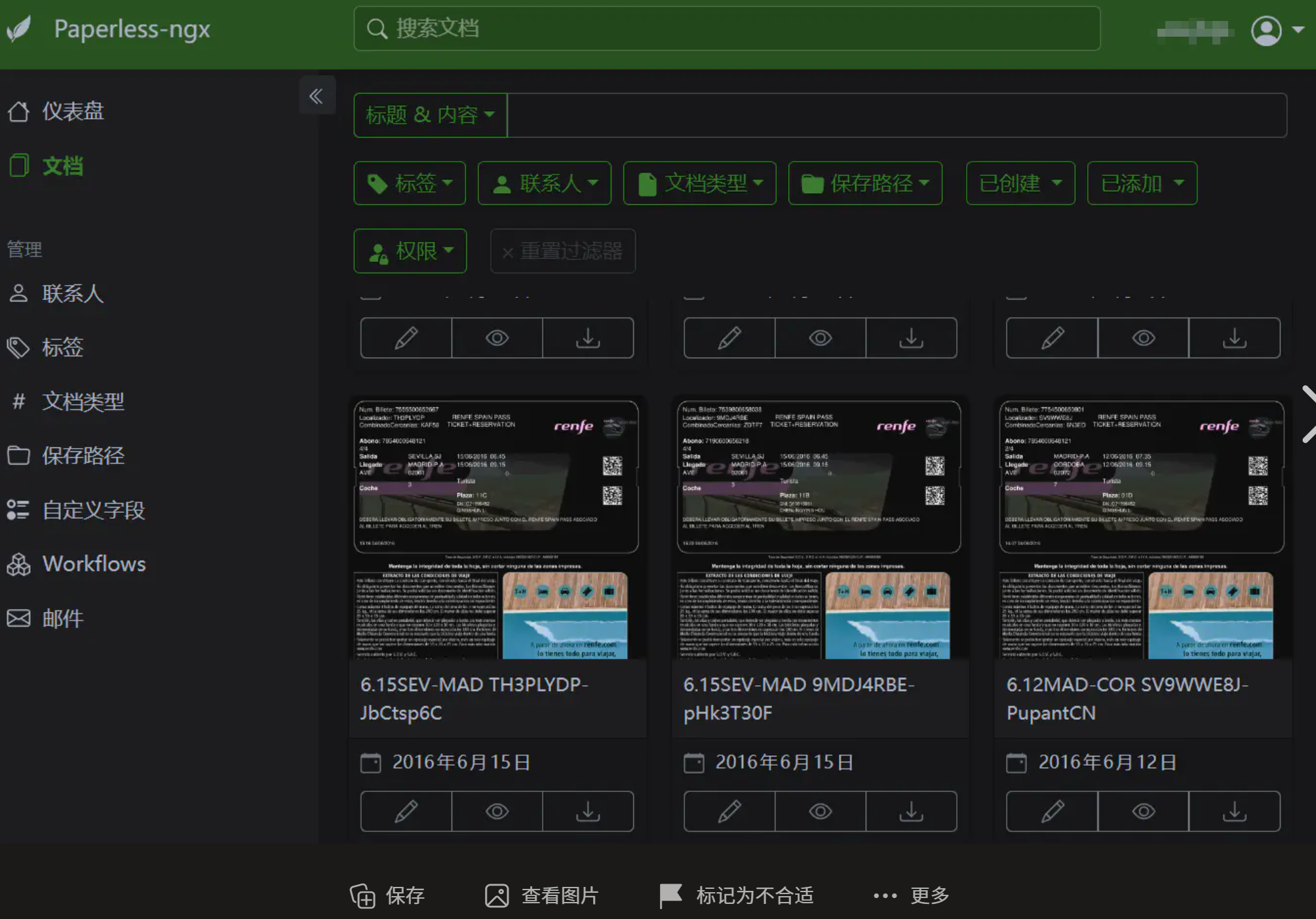Expand the 保存路径 filter dropdown

coord(866,183)
